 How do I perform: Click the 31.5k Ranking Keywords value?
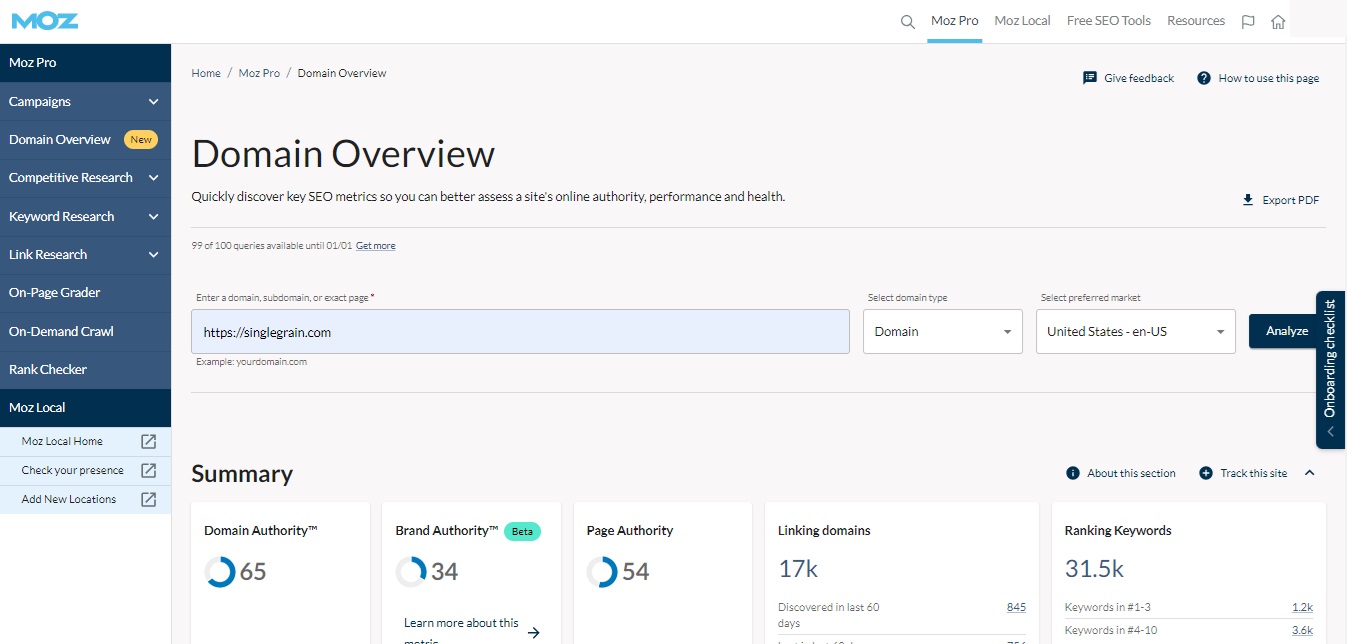click(1094, 569)
